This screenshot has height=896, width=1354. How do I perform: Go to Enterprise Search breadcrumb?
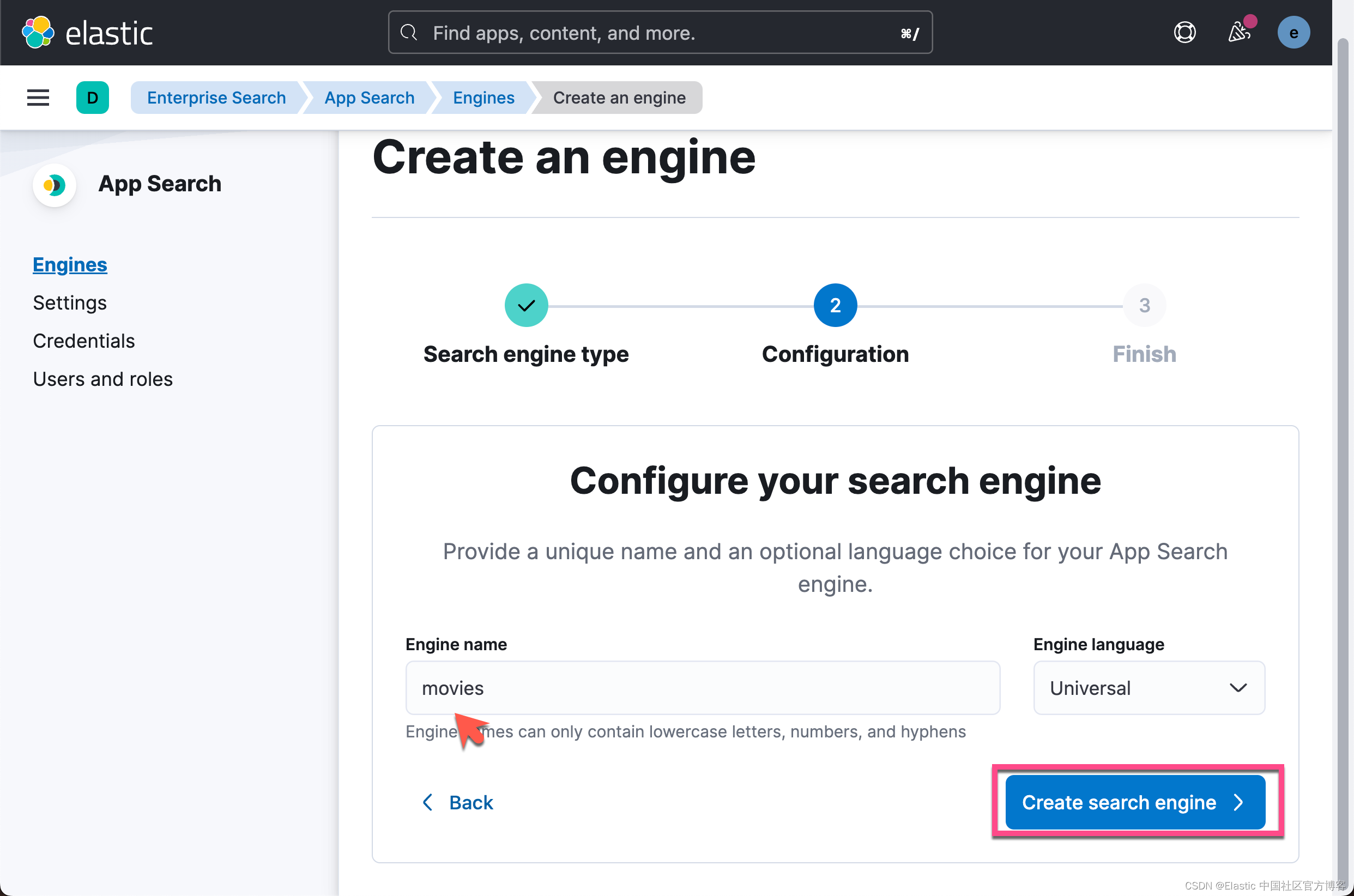coord(216,98)
